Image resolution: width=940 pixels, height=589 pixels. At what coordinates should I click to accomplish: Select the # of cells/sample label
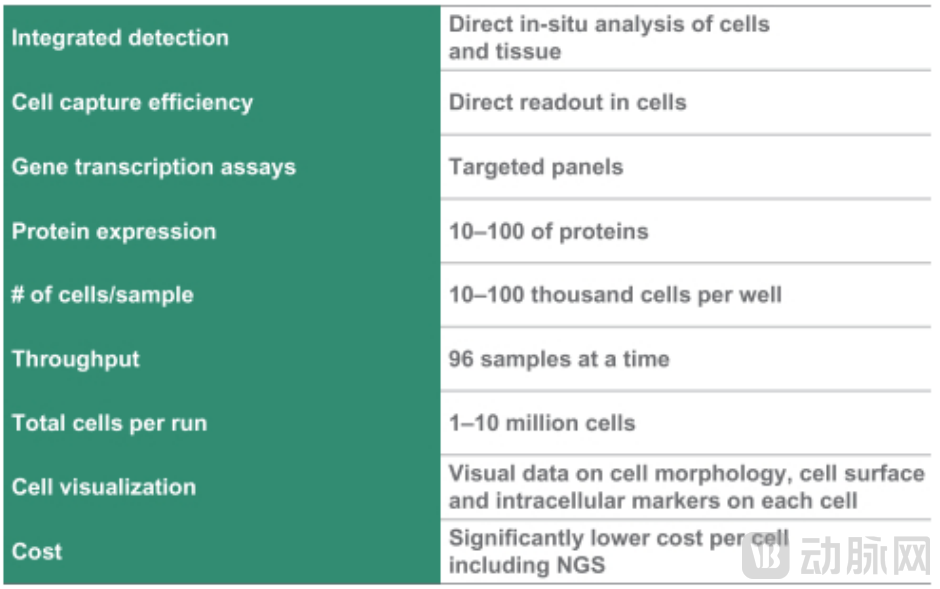pyautogui.click(x=102, y=295)
